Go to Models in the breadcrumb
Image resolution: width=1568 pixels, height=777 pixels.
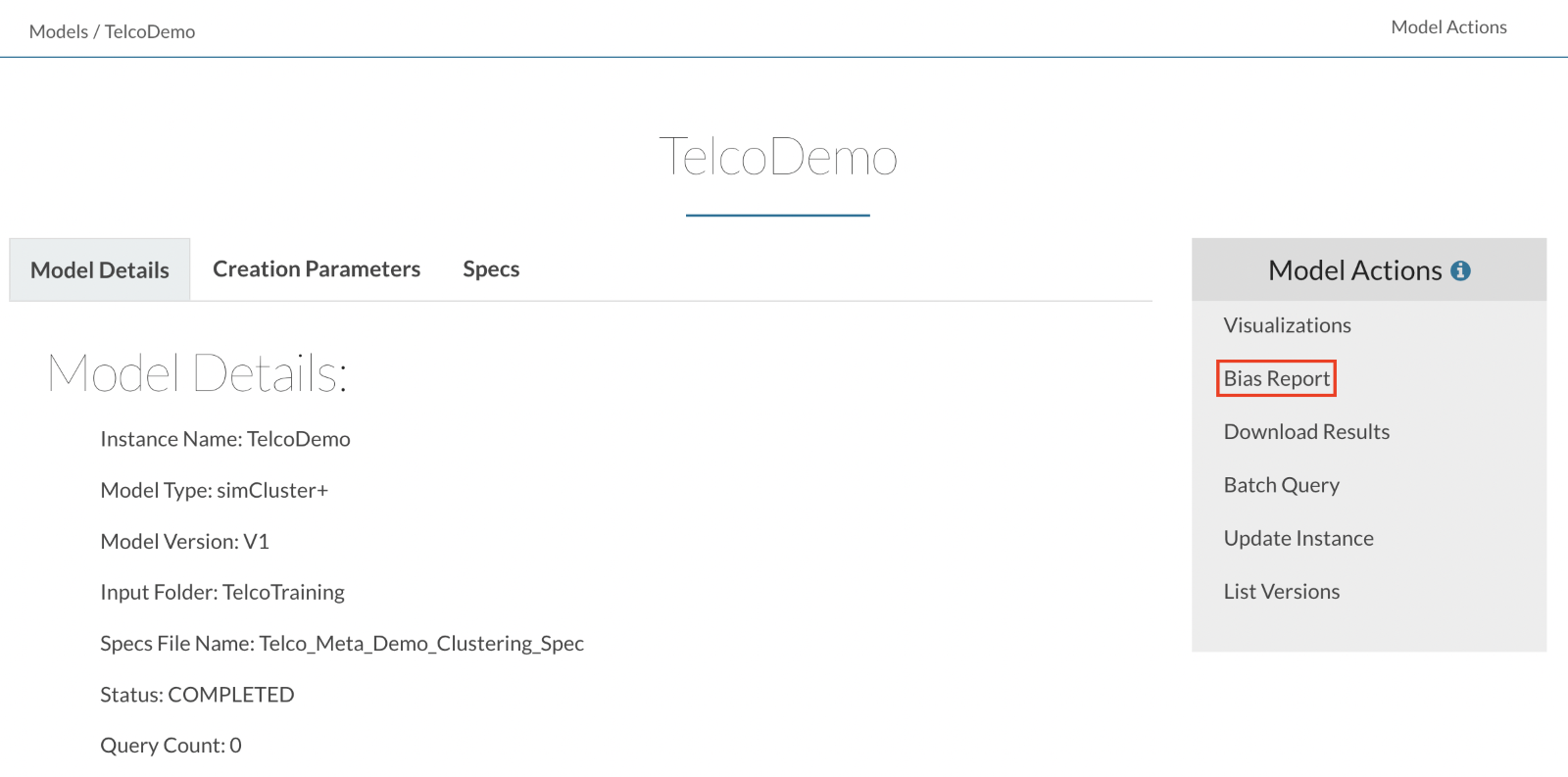(59, 31)
